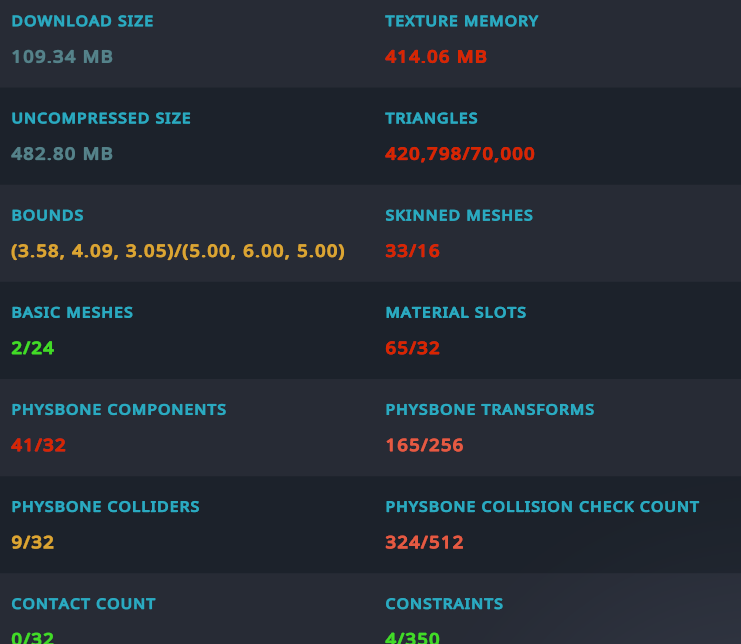Screen dimensions: 741x644
Task: Click the TRIANGLES label
Action: tap(431, 118)
